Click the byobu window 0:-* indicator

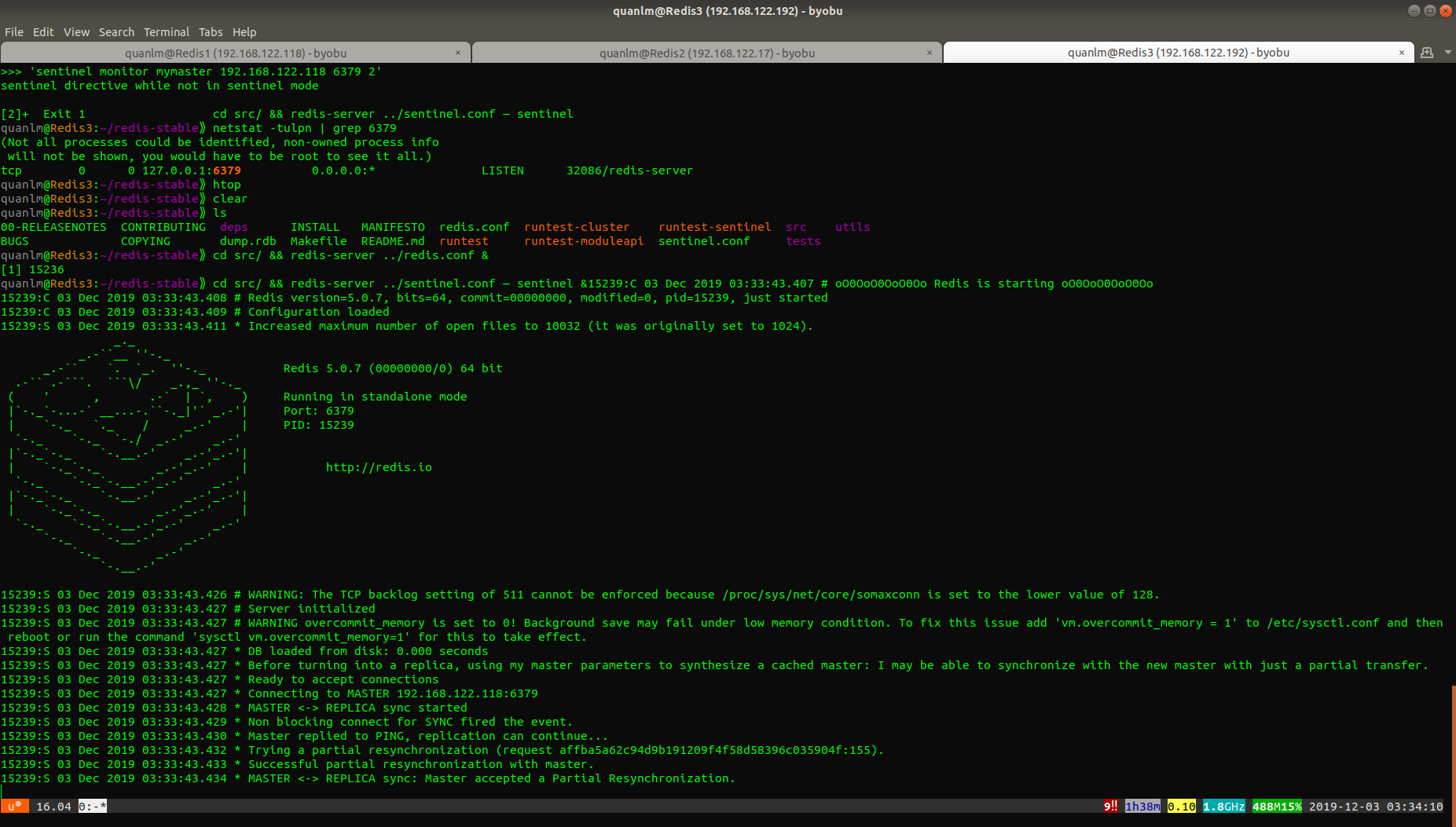click(x=93, y=807)
